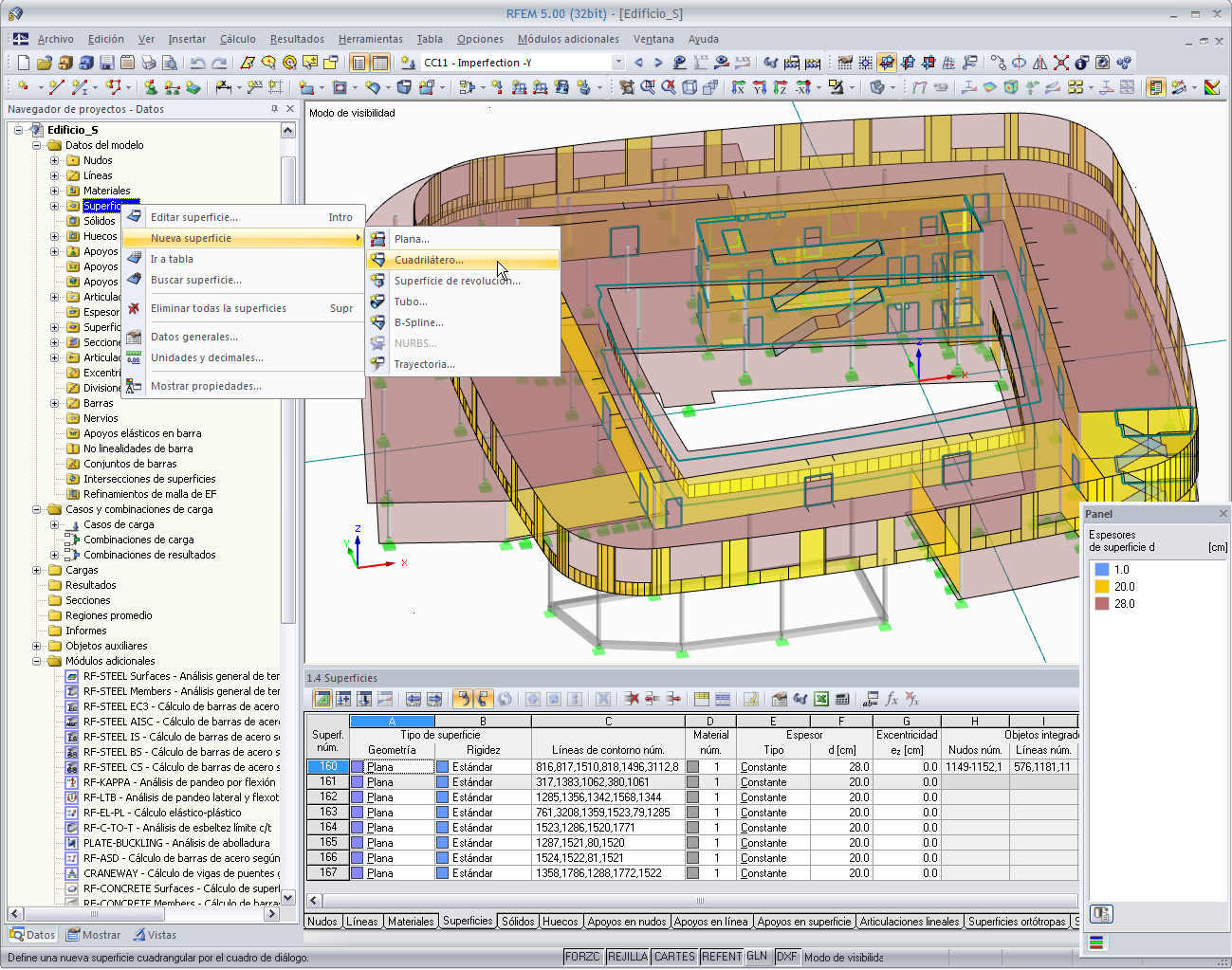Toggle the GLN status bar option

point(757,957)
